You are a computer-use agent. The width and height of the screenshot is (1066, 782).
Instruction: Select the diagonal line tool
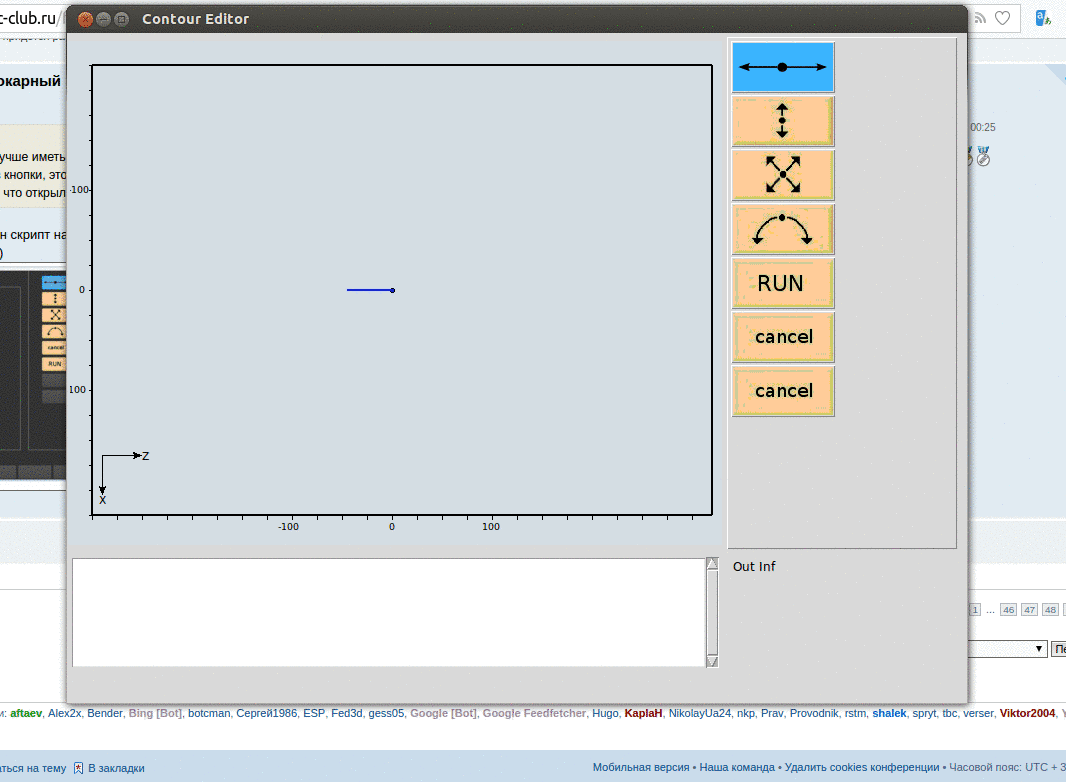[x=783, y=175]
